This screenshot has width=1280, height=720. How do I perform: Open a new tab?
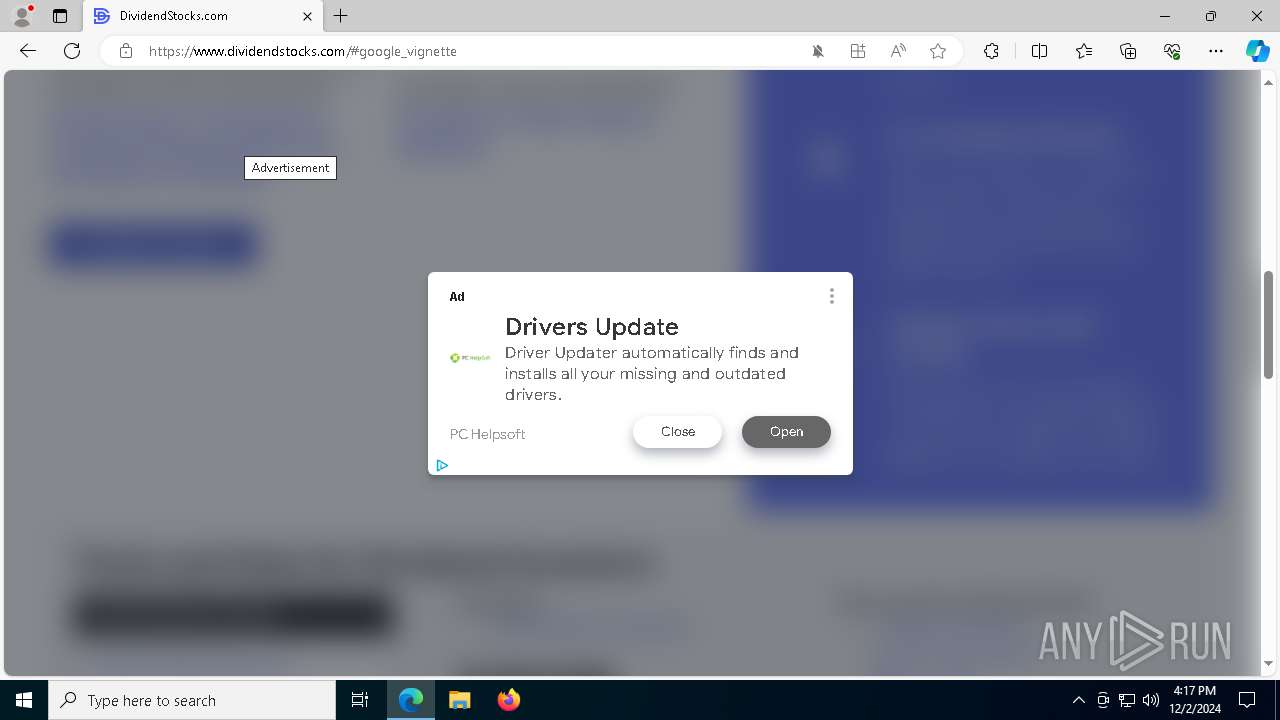coord(341,16)
